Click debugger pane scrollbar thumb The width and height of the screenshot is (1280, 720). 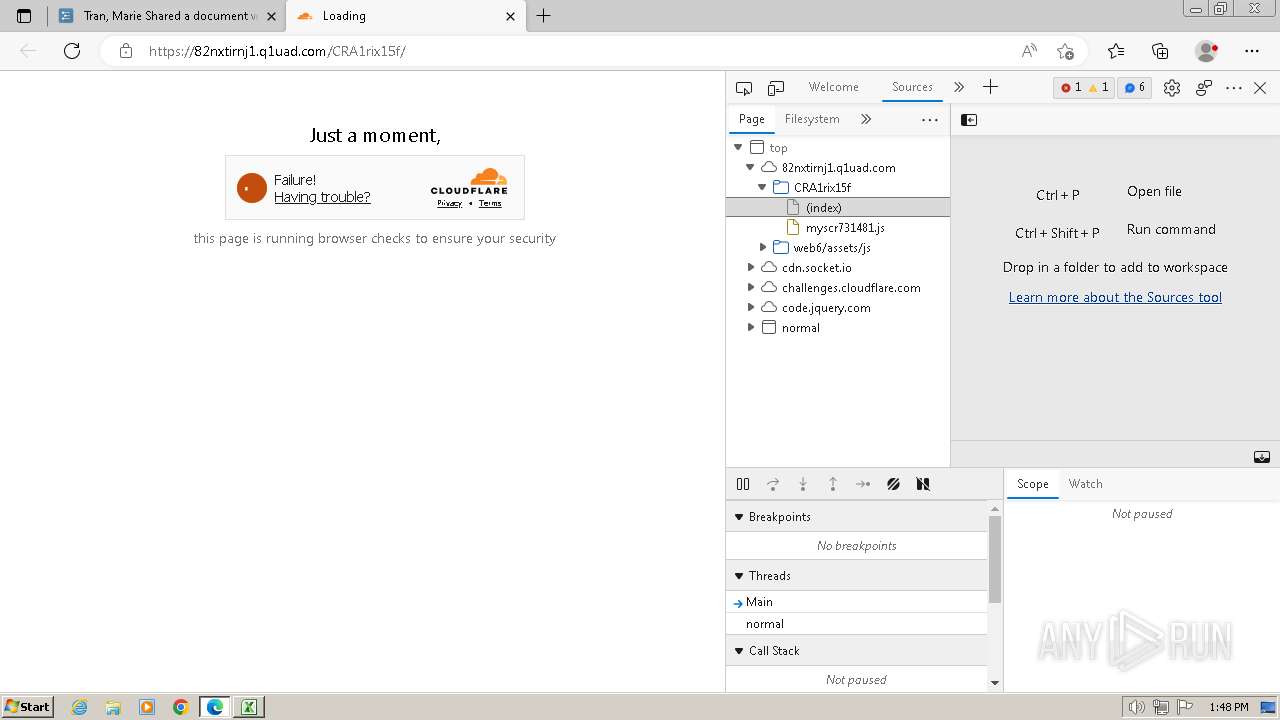994,559
